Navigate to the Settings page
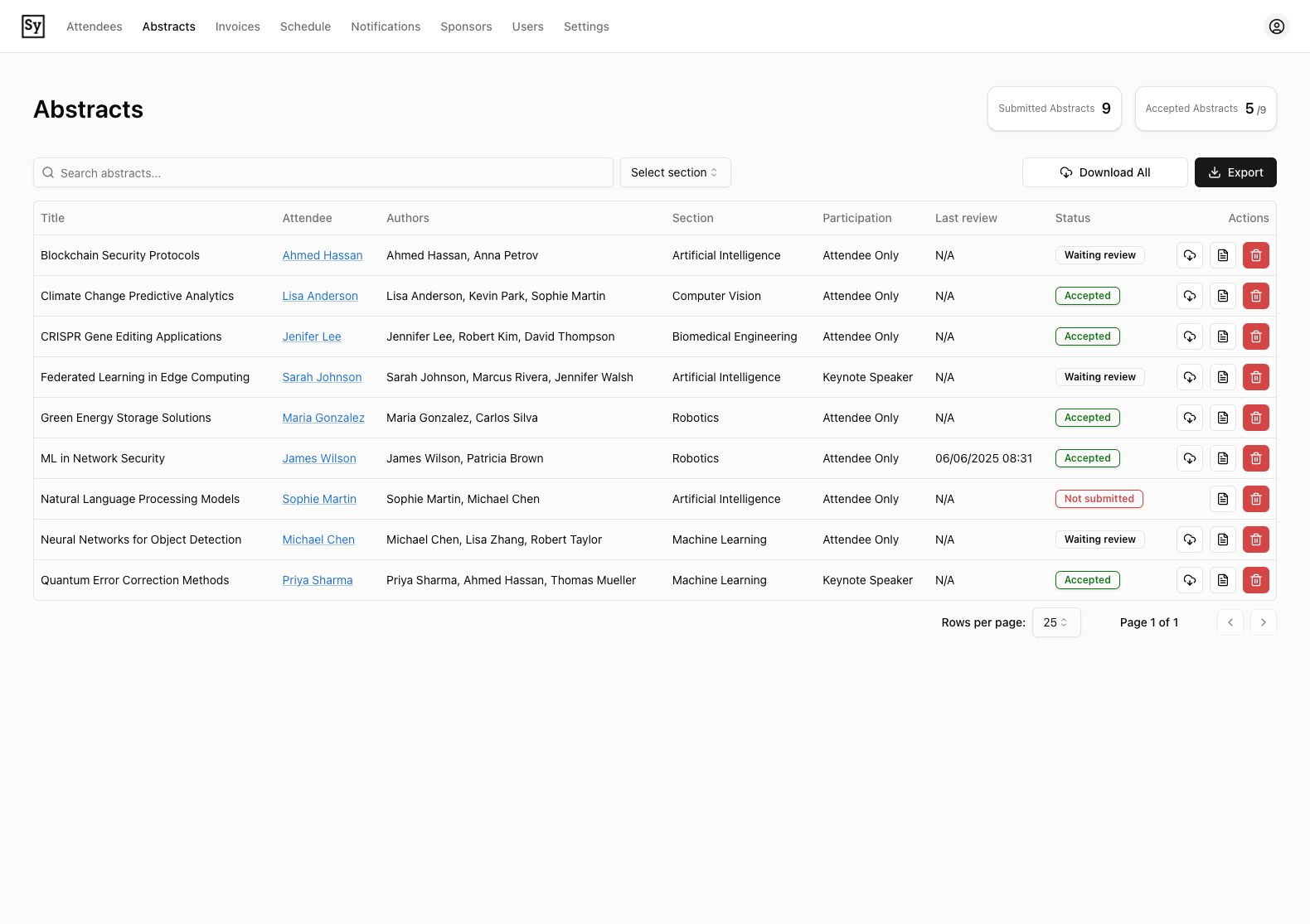 pos(586,27)
